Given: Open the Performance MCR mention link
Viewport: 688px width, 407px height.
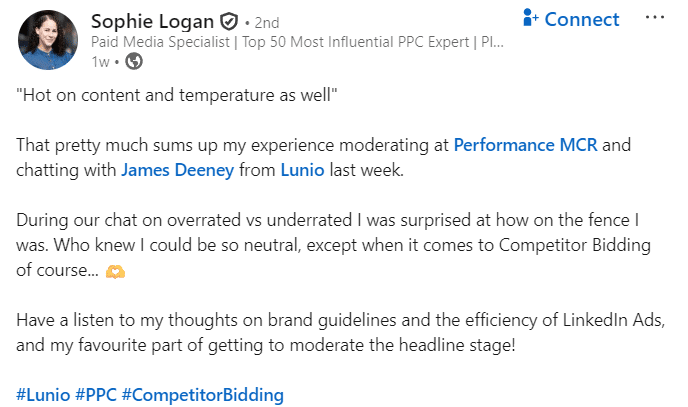Looking at the screenshot, I should click(x=525, y=145).
